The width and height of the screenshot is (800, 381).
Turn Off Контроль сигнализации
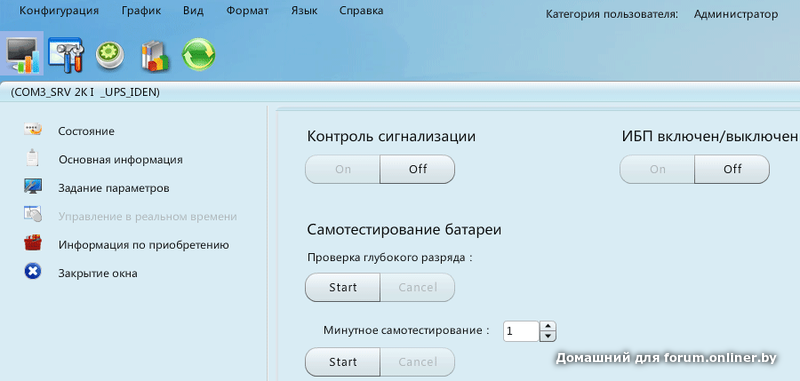tap(417, 169)
